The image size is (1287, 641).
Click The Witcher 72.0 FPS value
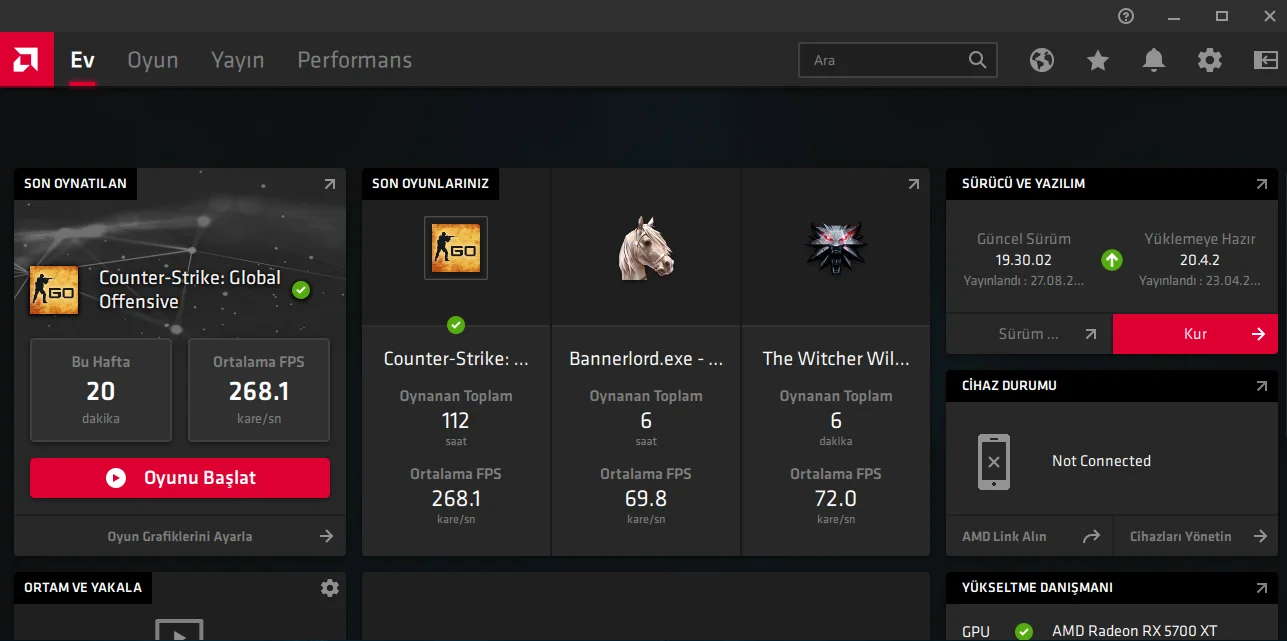click(x=836, y=498)
